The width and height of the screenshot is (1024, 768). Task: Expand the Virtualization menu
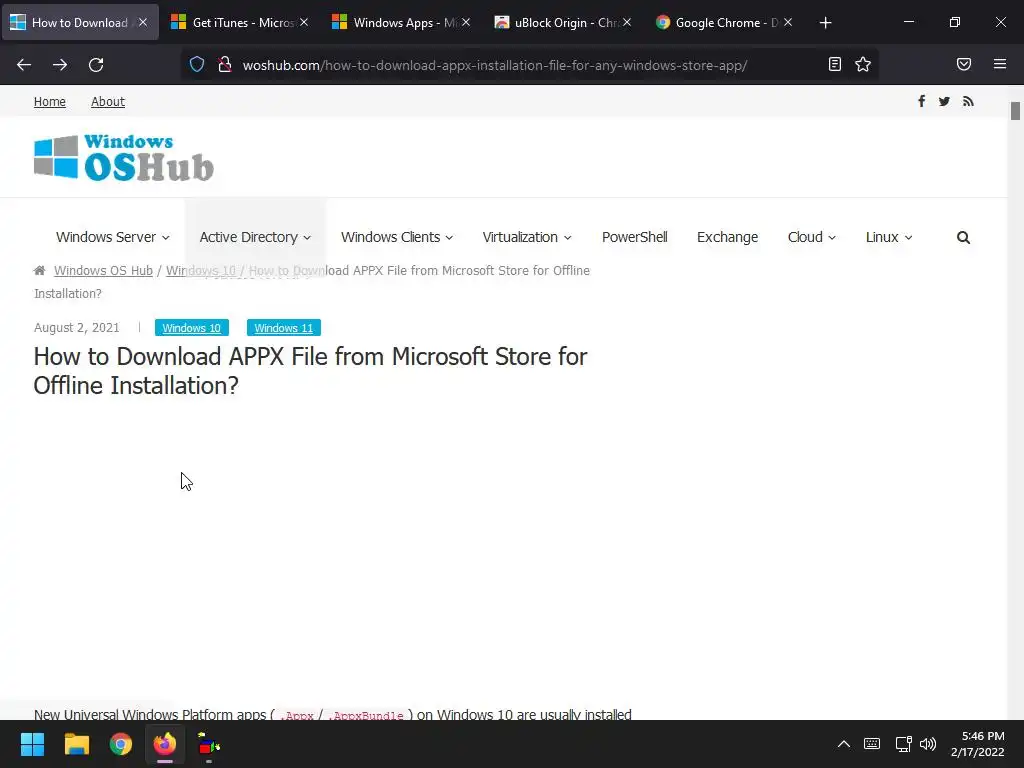[527, 237]
